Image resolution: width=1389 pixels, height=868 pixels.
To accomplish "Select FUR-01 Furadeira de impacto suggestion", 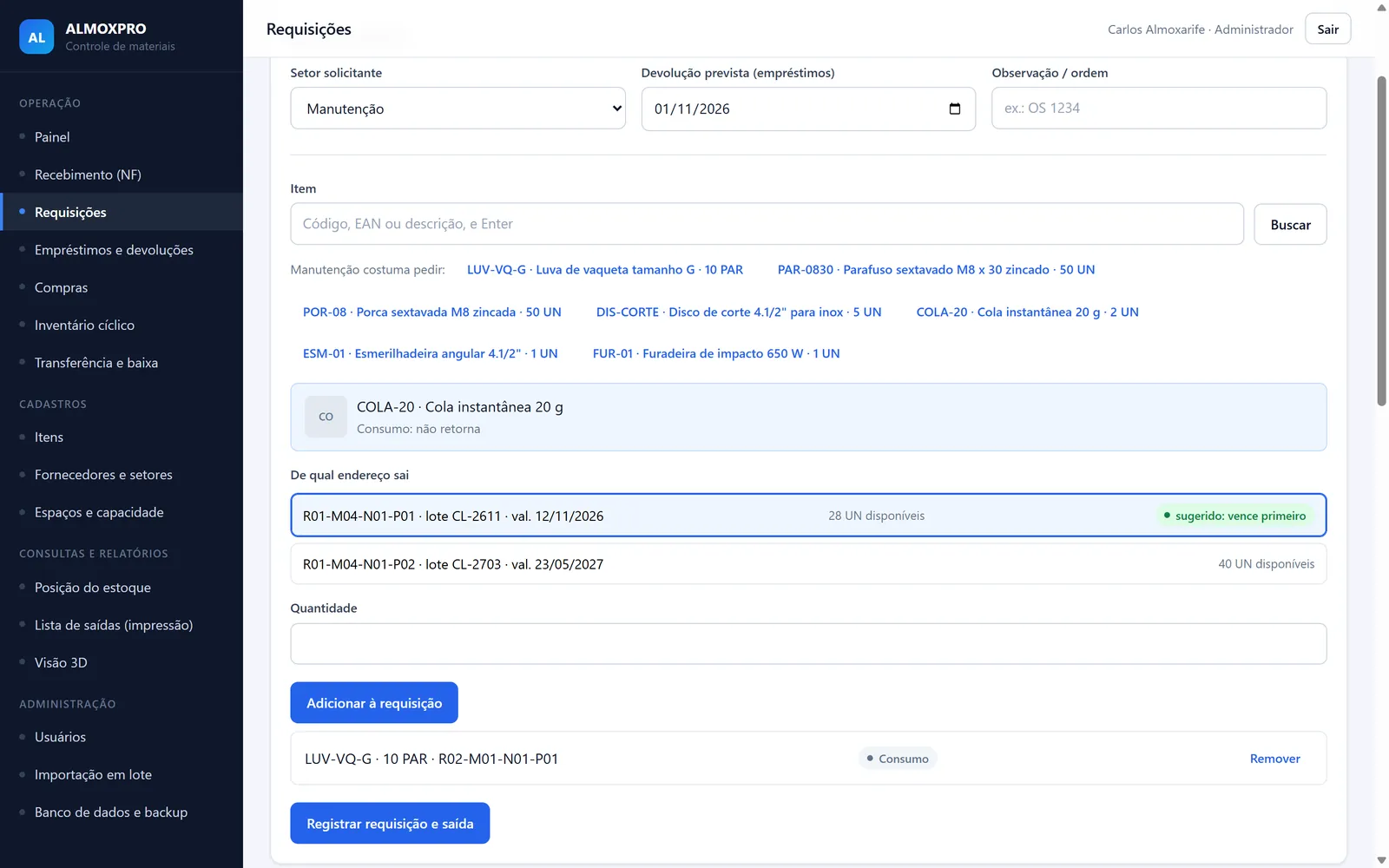I will coord(716,353).
